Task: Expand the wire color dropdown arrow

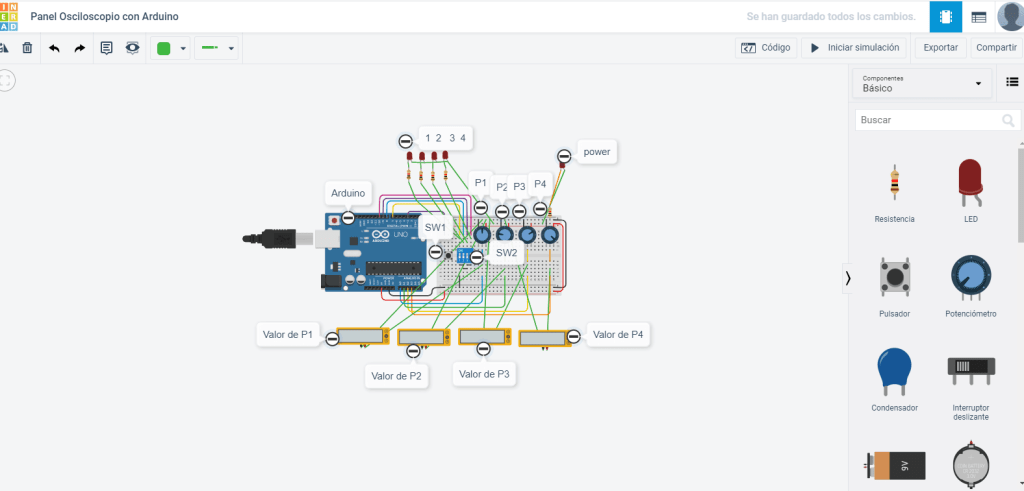Action: (x=183, y=48)
